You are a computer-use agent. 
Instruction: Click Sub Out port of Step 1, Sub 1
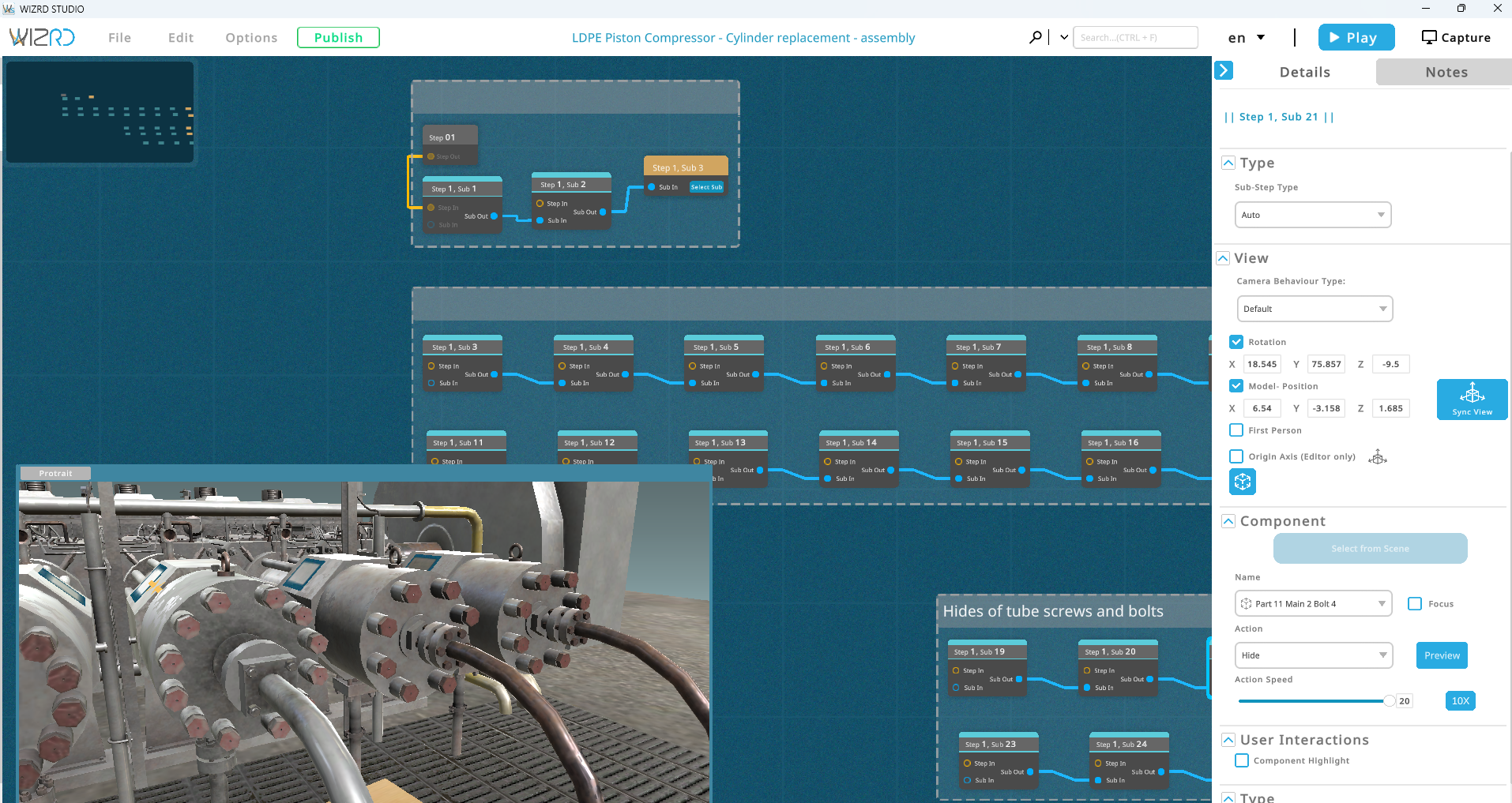[x=494, y=216]
